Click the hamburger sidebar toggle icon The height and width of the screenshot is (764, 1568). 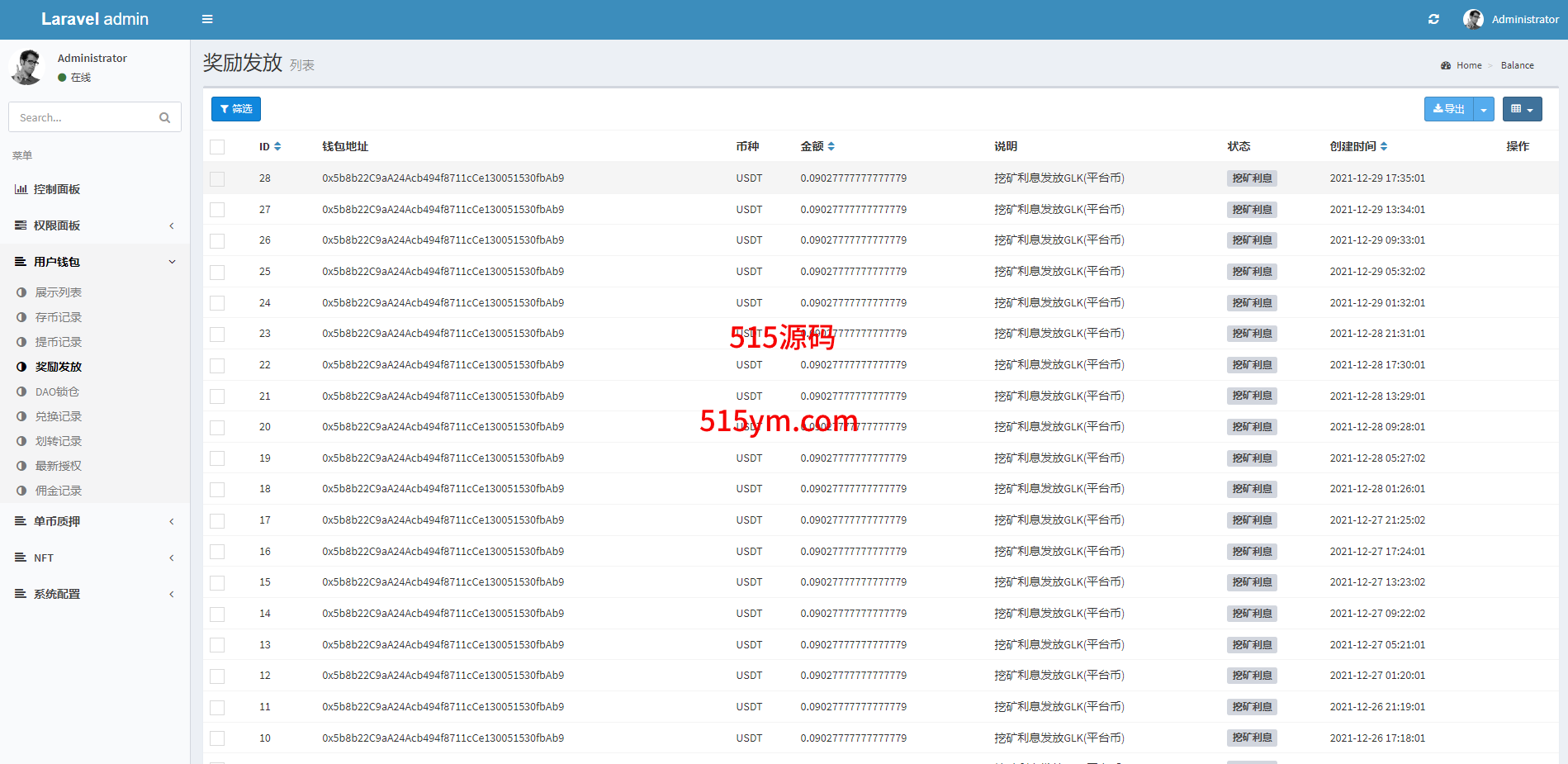point(207,19)
